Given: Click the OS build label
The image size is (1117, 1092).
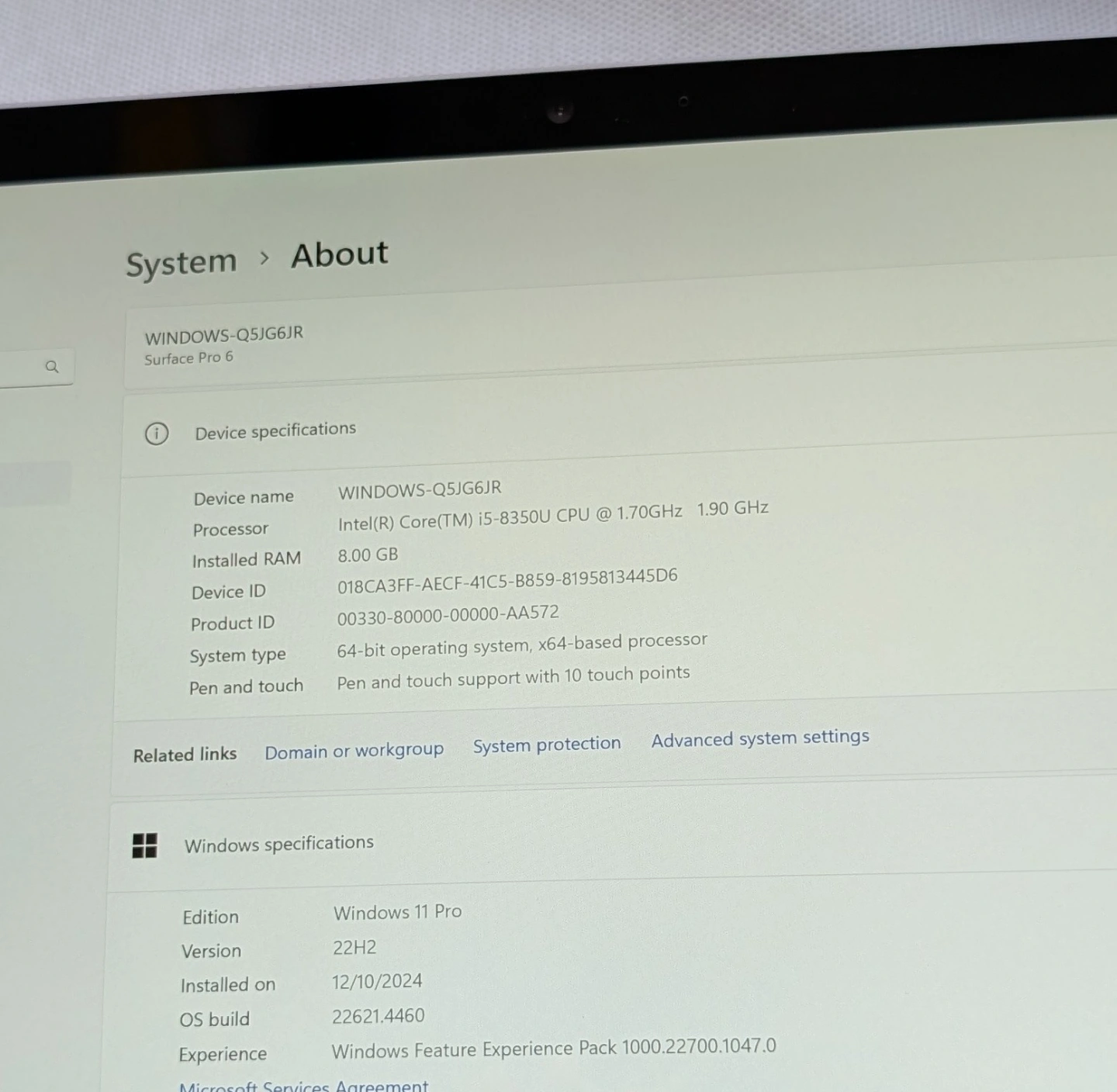Looking at the screenshot, I should point(215,1020).
